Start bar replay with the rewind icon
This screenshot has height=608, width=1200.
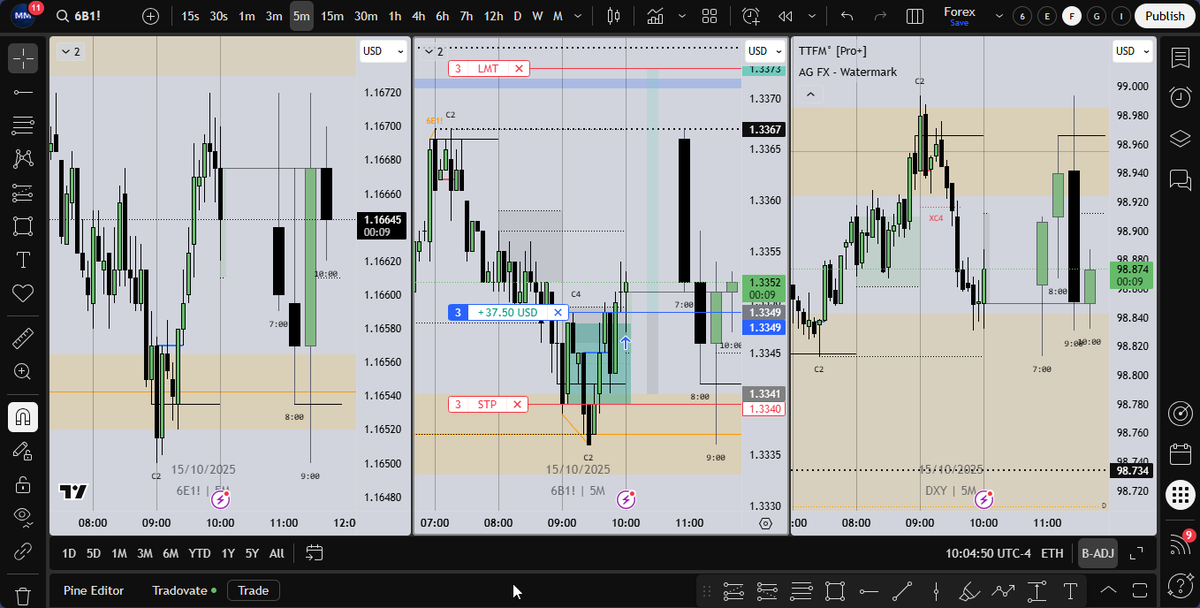pyautogui.click(x=785, y=16)
